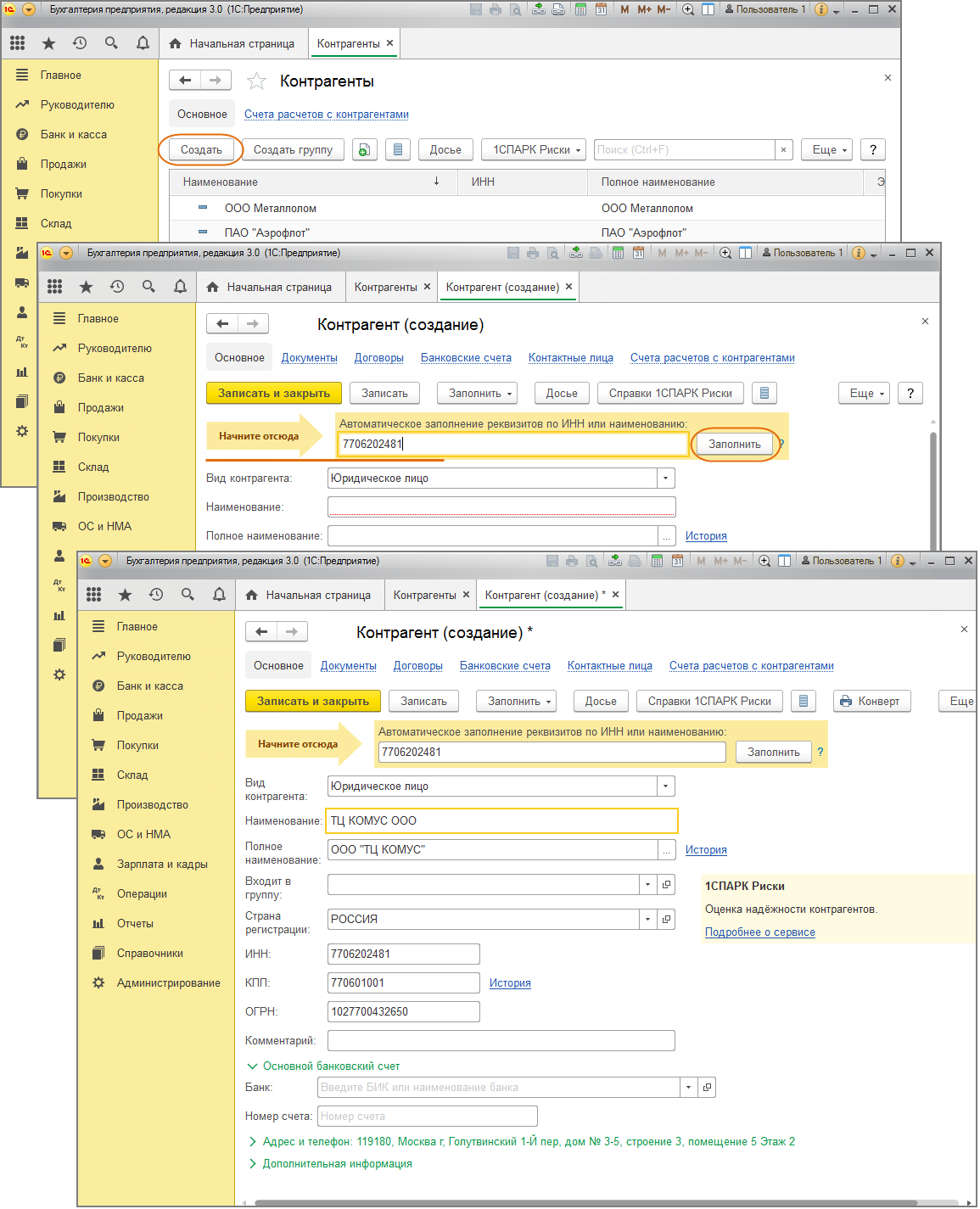Open notifications bell icon in front window
Screen dimensions: 980x1209
[x=219, y=595]
